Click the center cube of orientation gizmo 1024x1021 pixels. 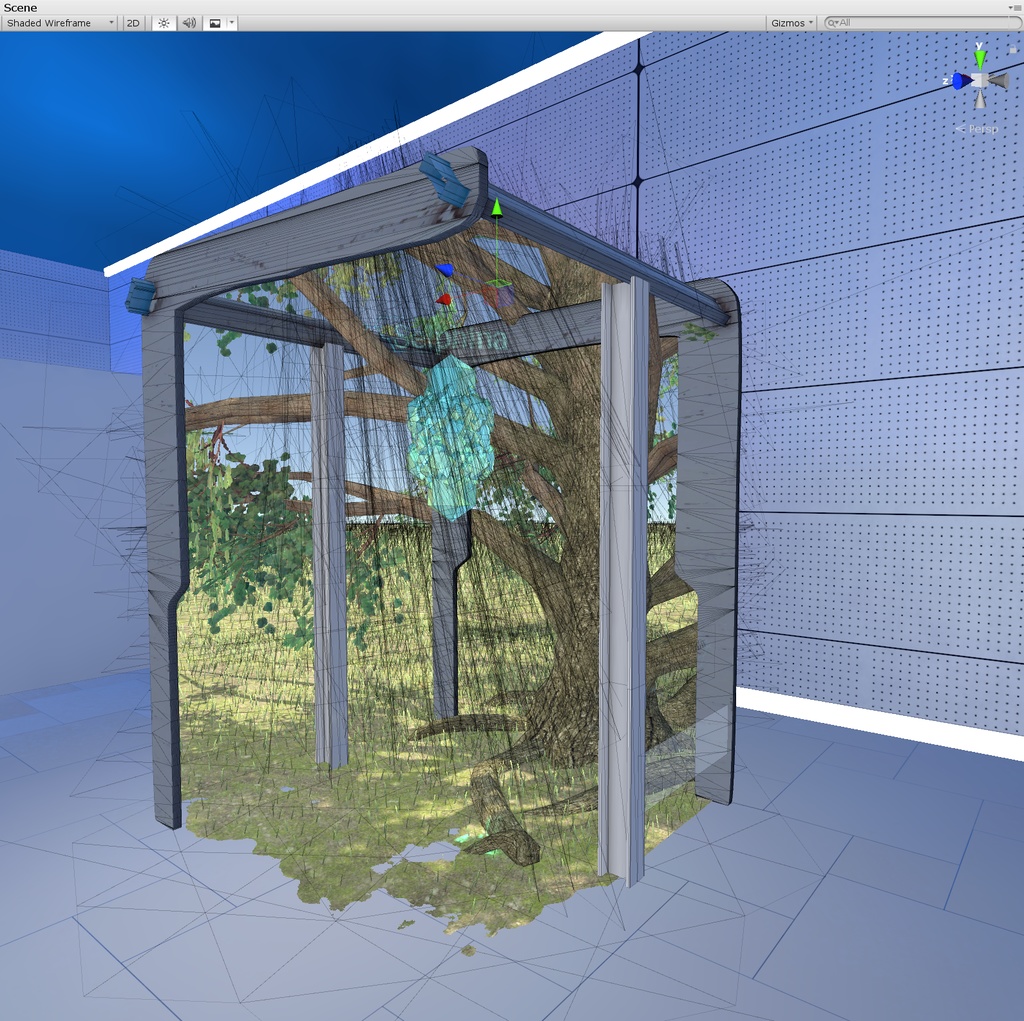[x=980, y=80]
